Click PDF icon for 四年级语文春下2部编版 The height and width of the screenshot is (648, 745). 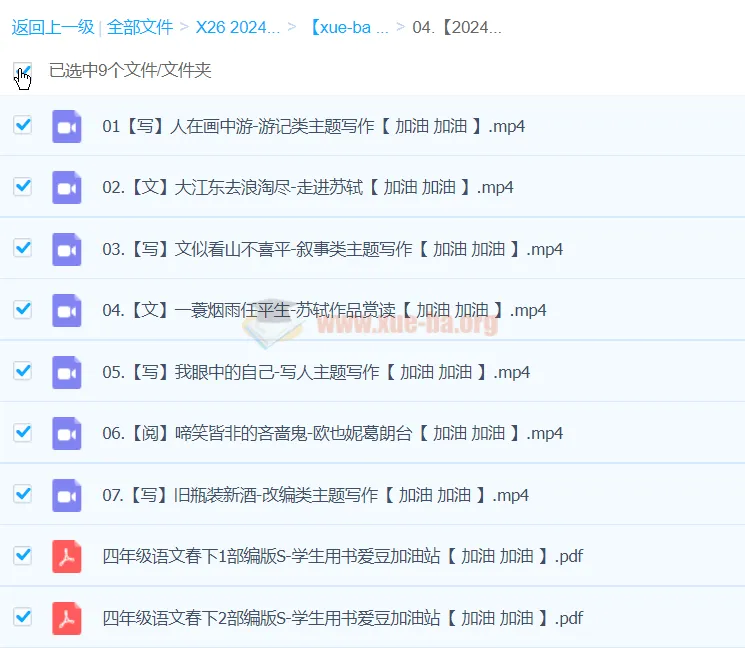67,618
